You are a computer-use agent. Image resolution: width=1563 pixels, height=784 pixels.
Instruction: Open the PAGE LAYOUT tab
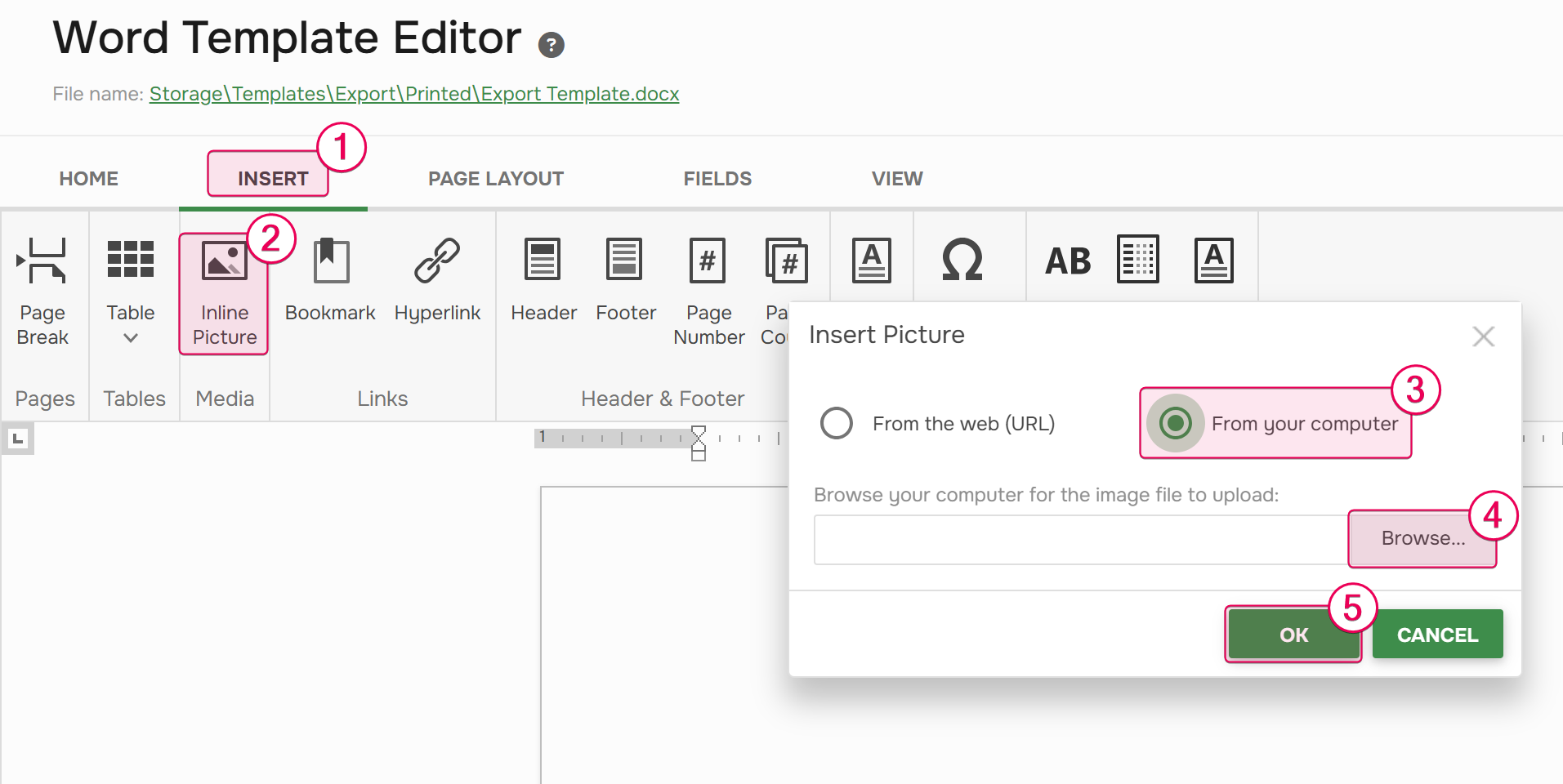pyautogui.click(x=496, y=178)
